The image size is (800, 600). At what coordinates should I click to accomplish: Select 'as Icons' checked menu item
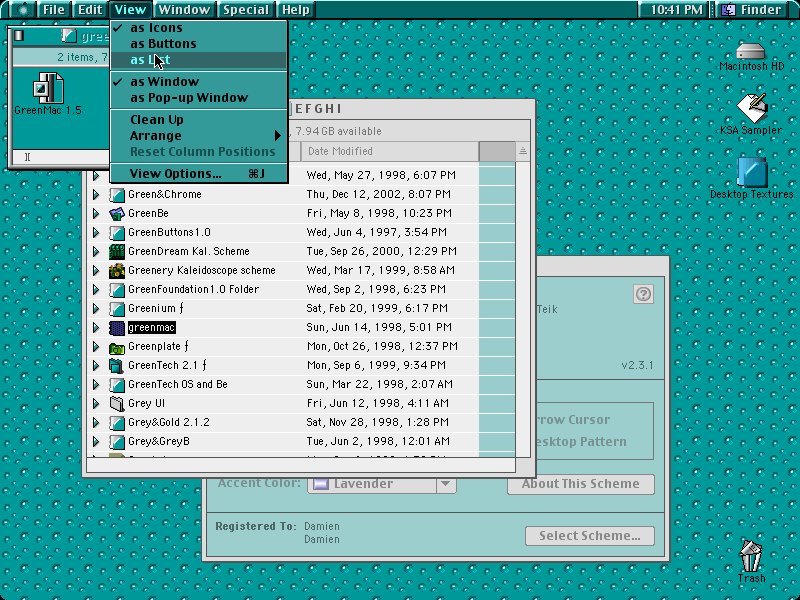coord(199,28)
